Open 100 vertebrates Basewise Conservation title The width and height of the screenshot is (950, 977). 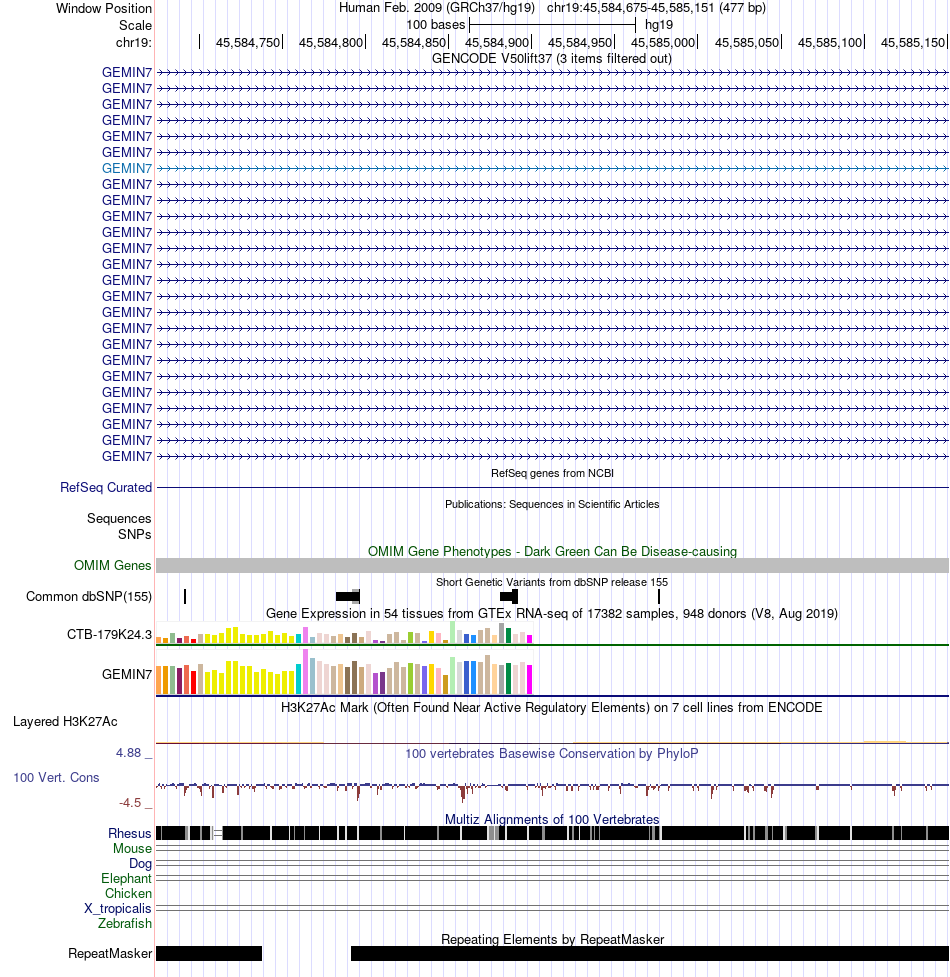coord(552,753)
